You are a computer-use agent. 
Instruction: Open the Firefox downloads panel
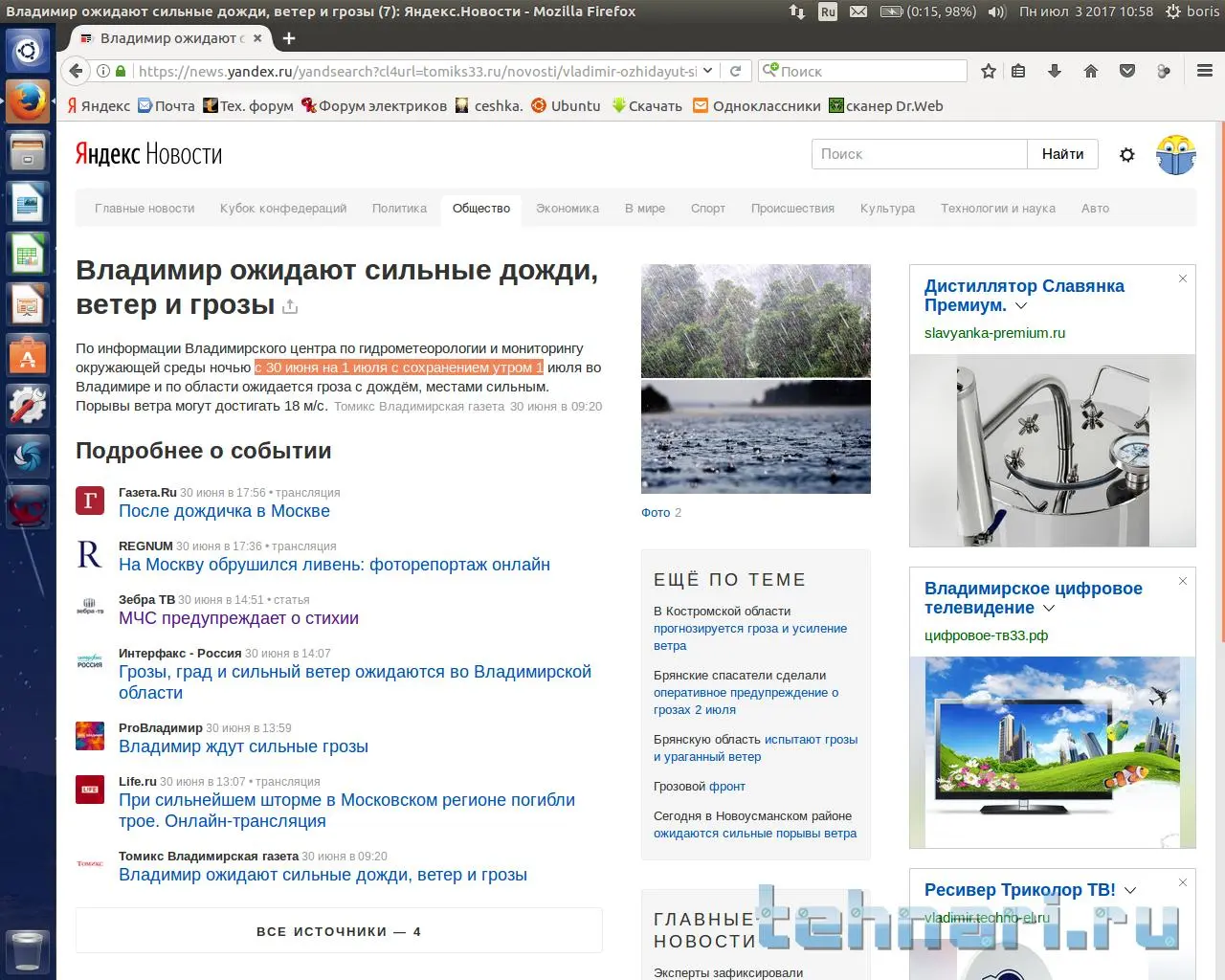[1055, 71]
